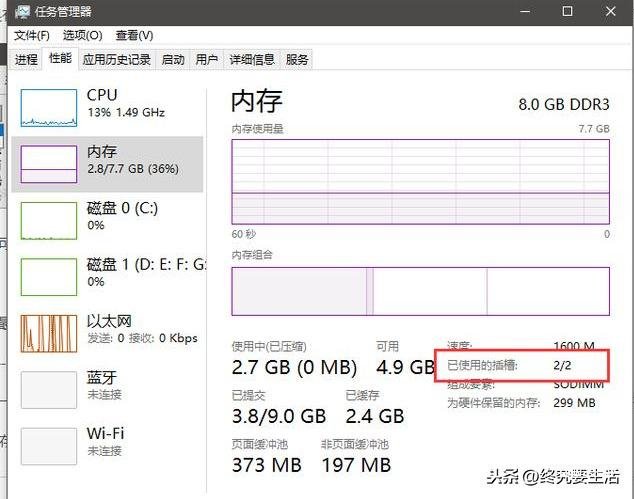634x499 pixels.
Task: Switch to the 应用历史记录 tab
Action: coord(116,60)
